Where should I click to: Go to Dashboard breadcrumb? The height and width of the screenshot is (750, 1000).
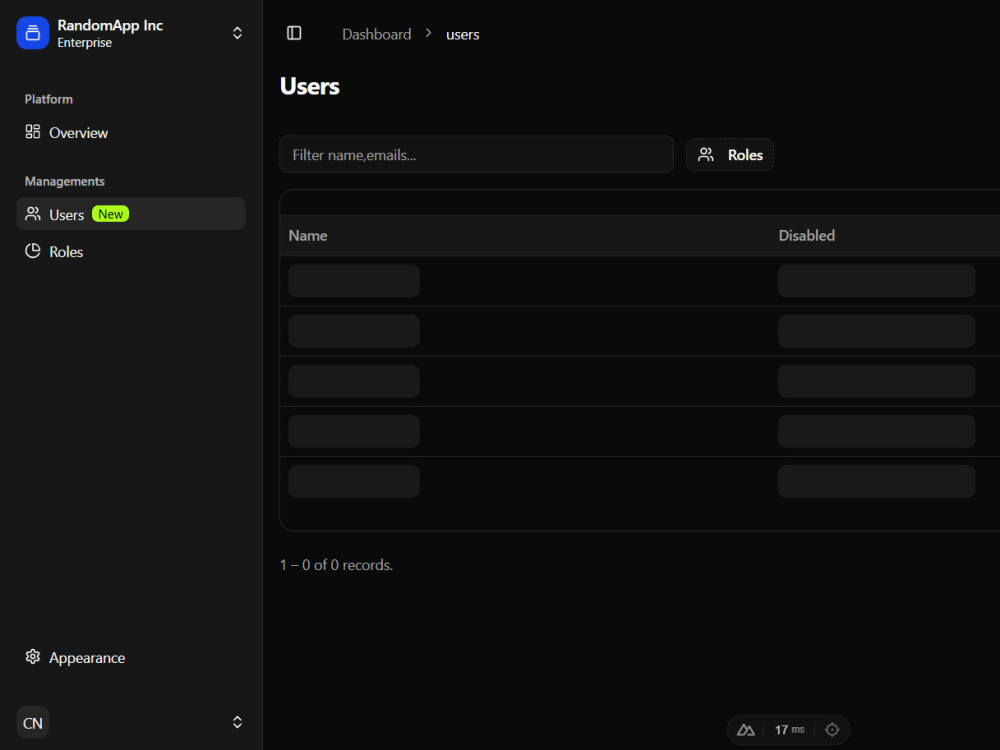click(x=376, y=34)
